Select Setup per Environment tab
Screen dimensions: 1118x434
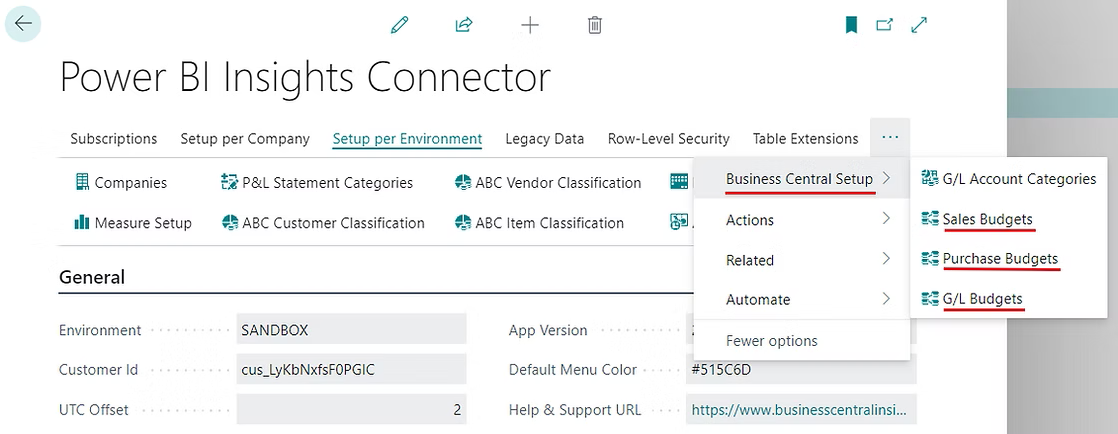[x=407, y=138]
